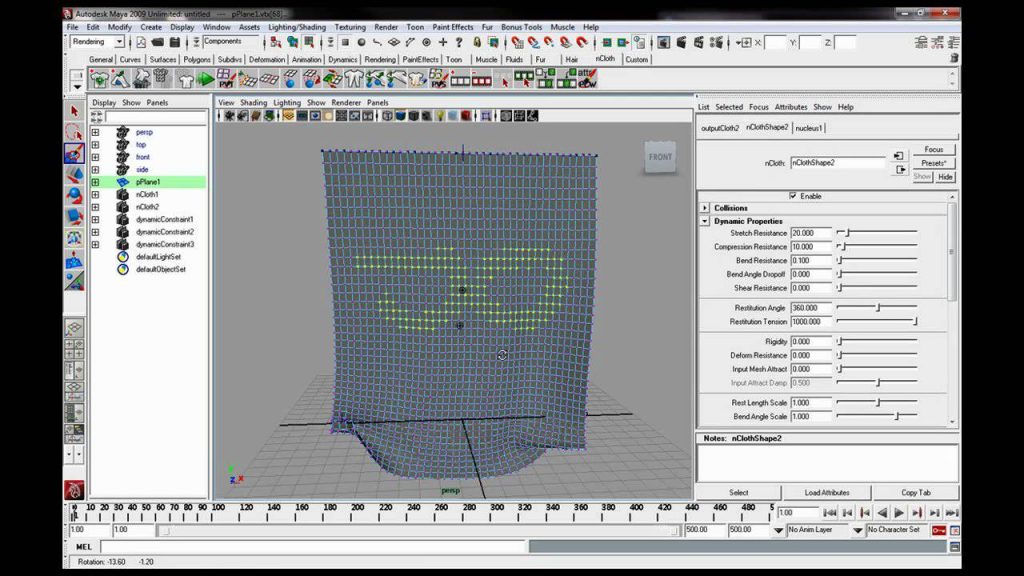Open the Rendering menu set dropdown
The image size is (1024, 576).
[x=119, y=42]
